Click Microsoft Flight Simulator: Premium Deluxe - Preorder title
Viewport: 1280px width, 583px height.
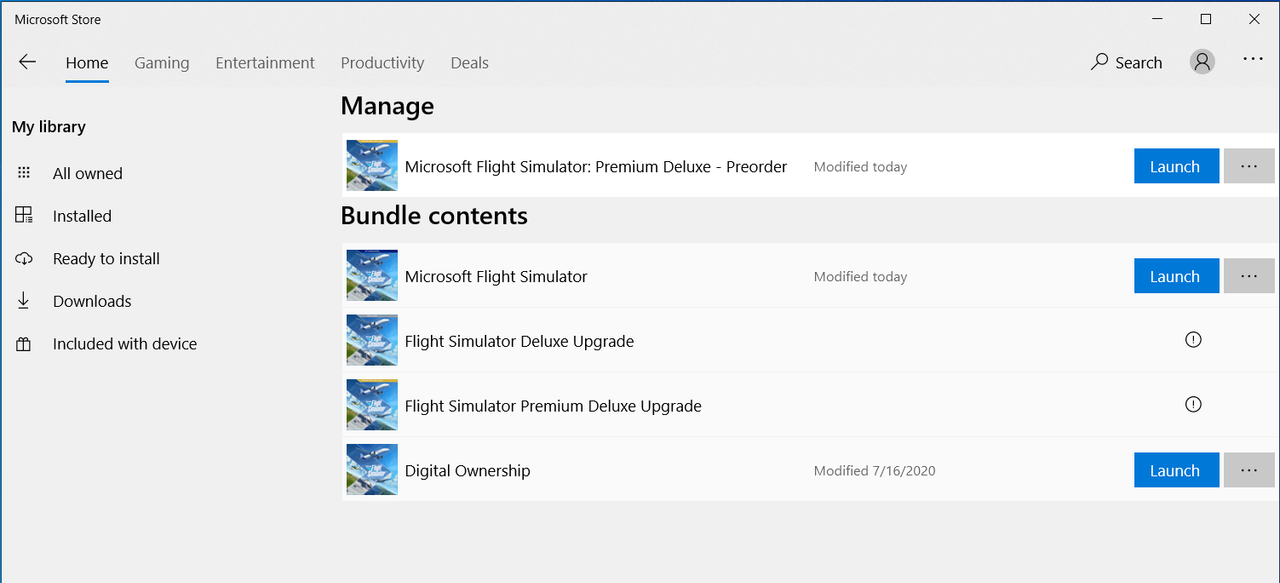596,166
